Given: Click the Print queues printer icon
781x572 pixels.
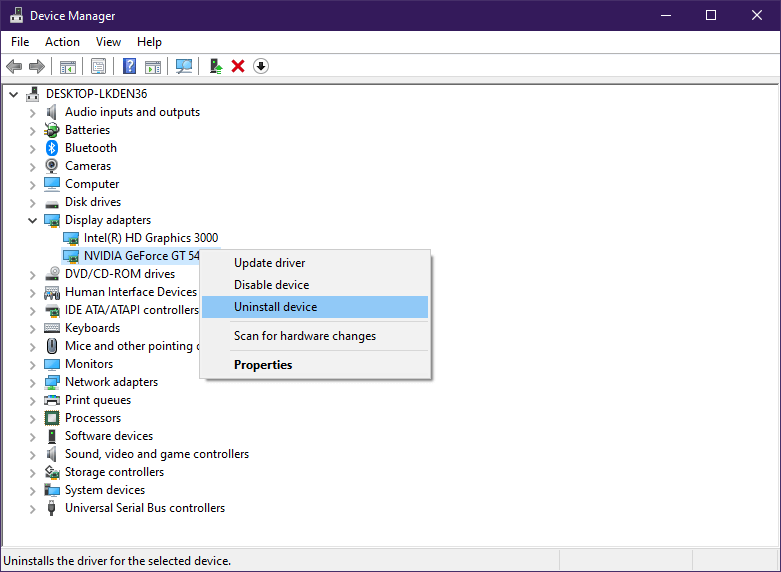Looking at the screenshot, I should pos(52,400).
